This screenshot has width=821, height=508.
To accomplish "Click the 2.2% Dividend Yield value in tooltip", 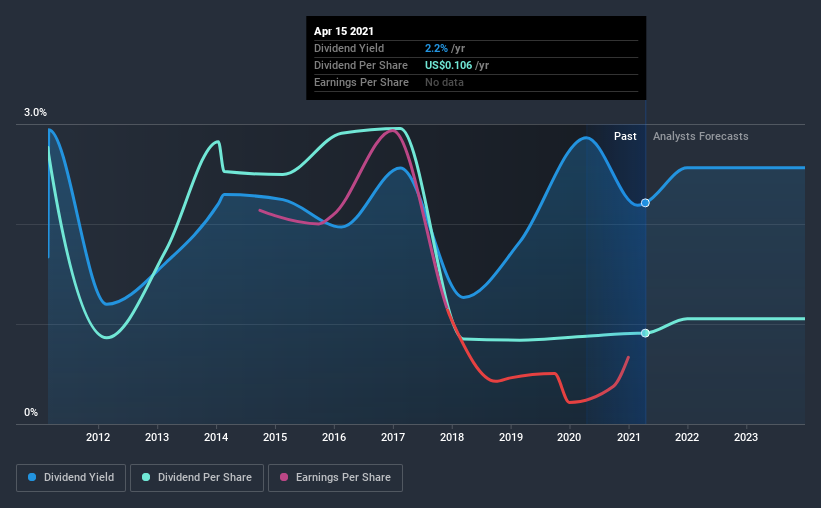I will click(x=436, y=48).
